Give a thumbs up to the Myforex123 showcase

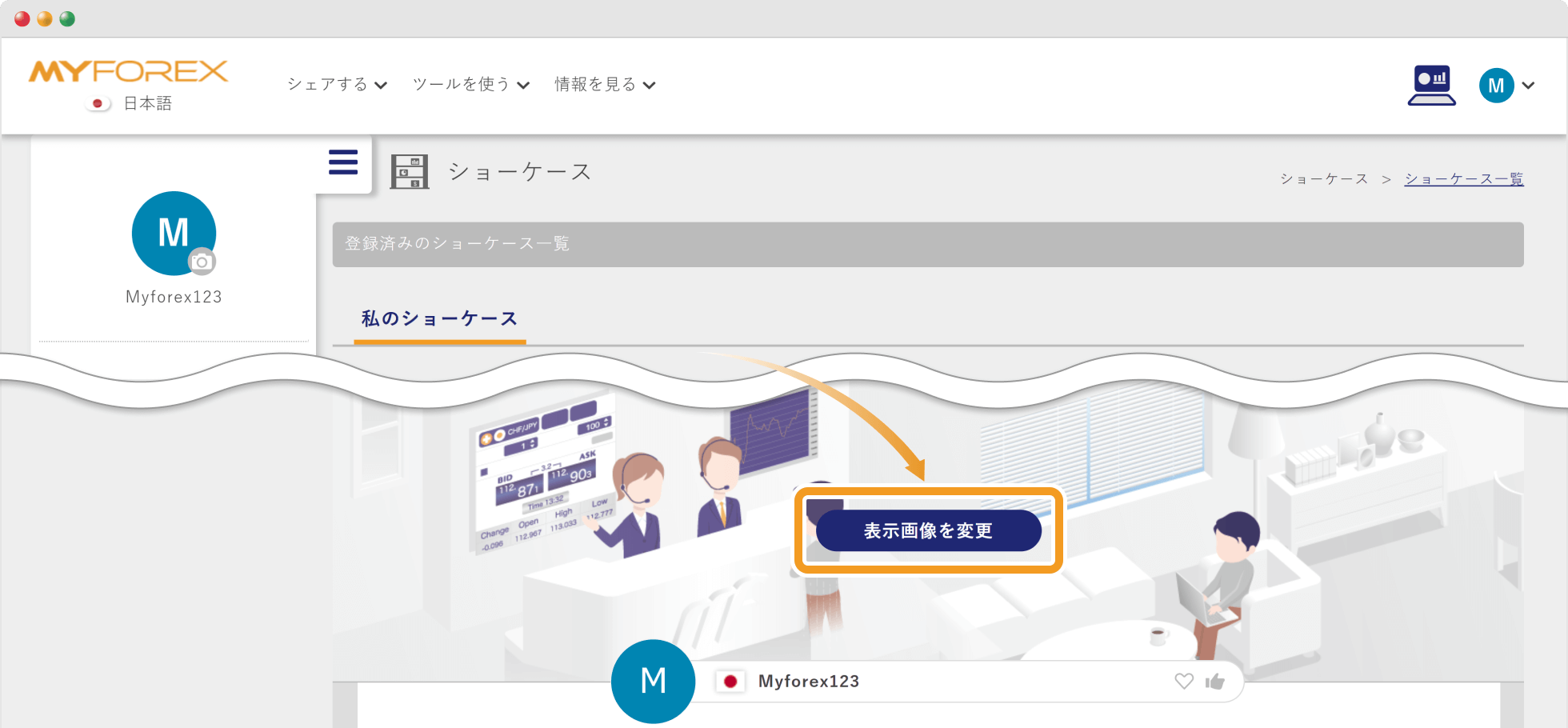[x=1215, y=681]
